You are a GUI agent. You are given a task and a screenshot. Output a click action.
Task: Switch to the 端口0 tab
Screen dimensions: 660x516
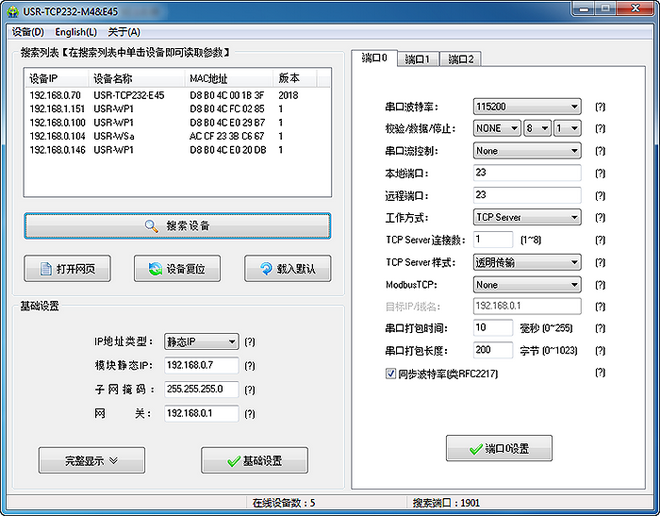click(x=374, y=58)
